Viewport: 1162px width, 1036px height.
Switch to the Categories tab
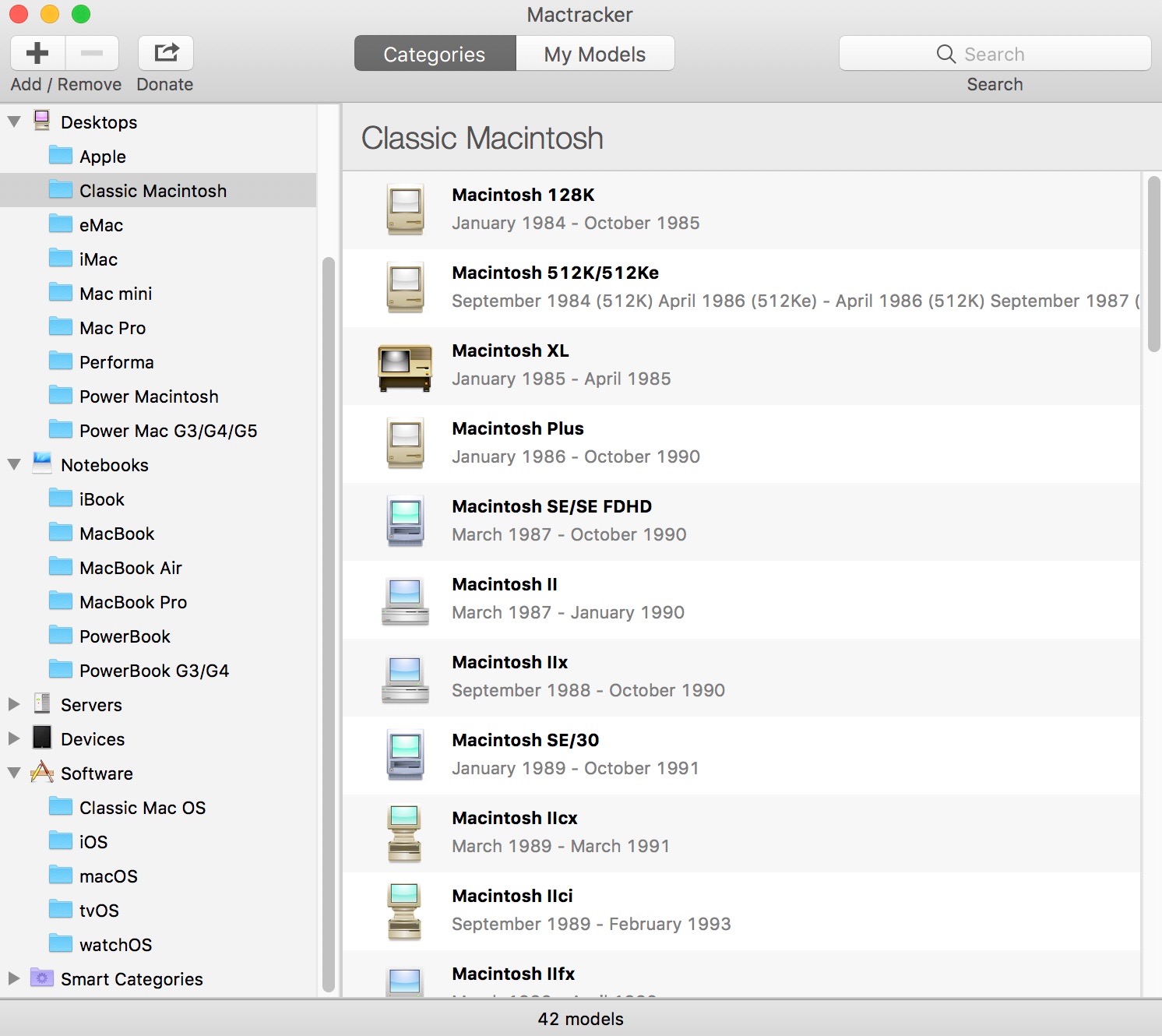tap(435, 54)
